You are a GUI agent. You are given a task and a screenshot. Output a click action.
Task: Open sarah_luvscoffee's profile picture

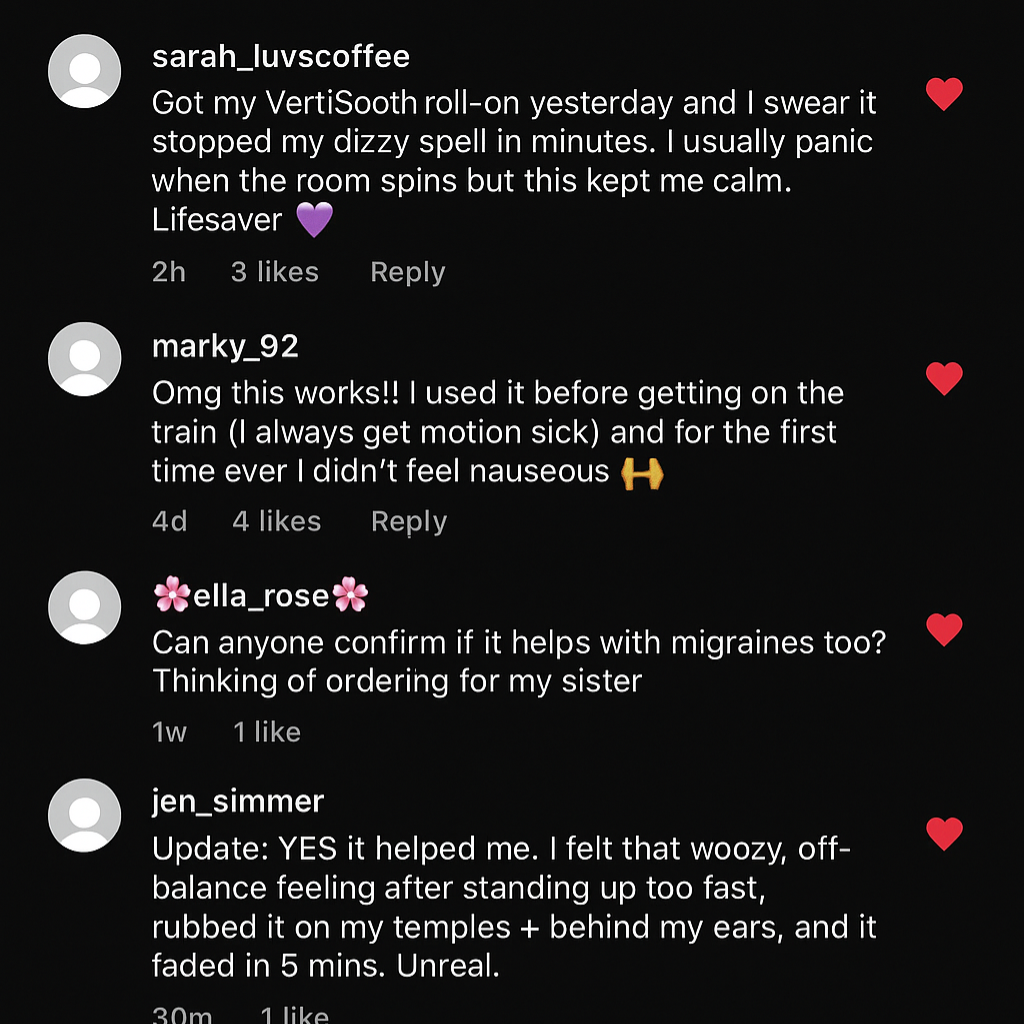85,71
